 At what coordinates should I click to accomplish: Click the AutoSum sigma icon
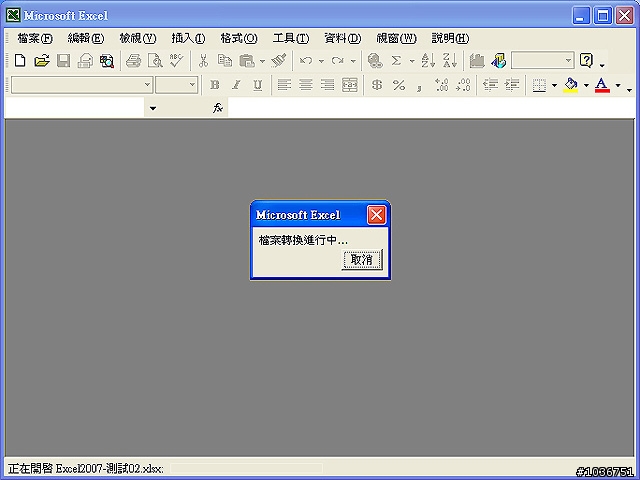[x=396, y=61]
